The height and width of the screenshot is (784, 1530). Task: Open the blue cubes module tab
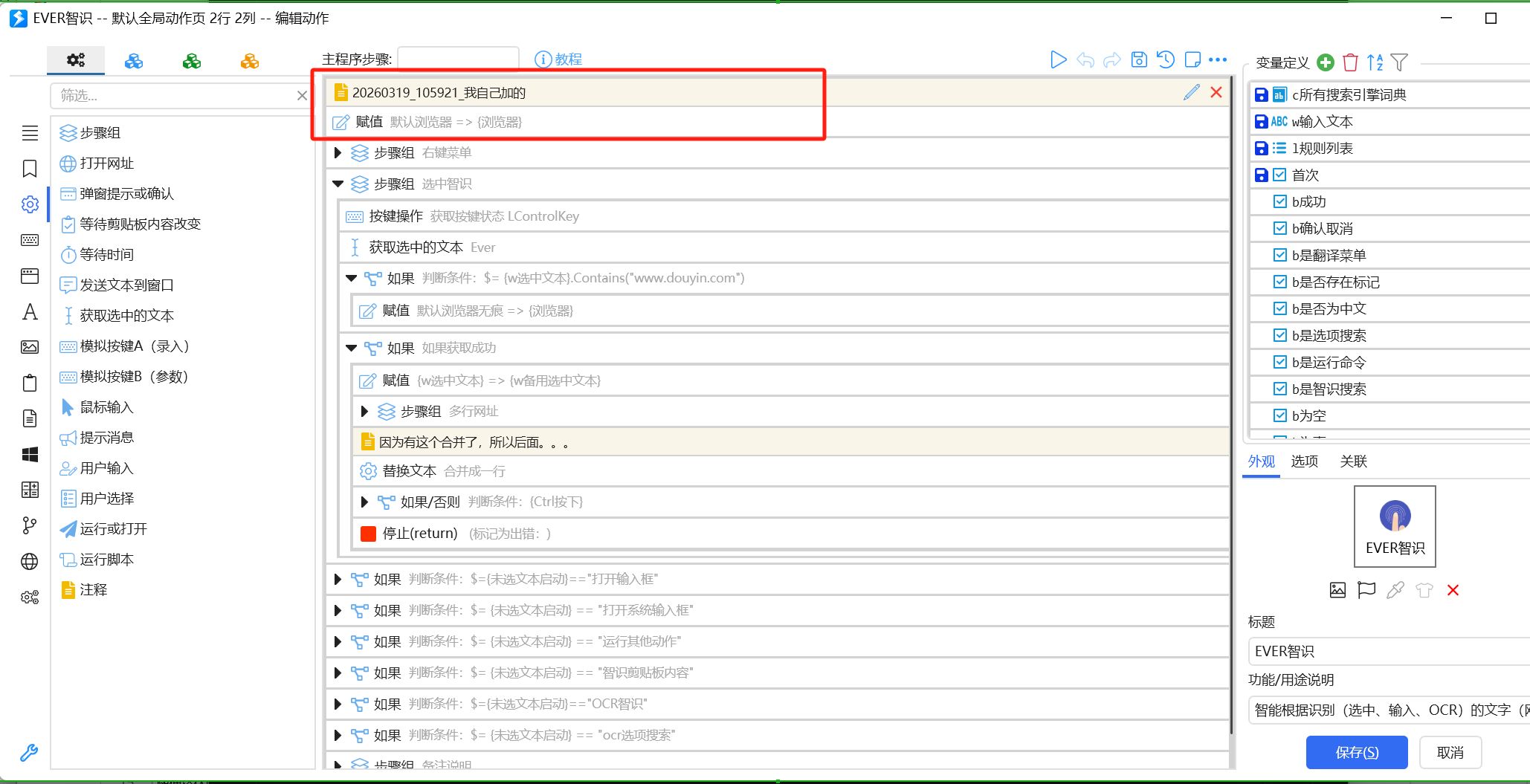coord(134,61)
